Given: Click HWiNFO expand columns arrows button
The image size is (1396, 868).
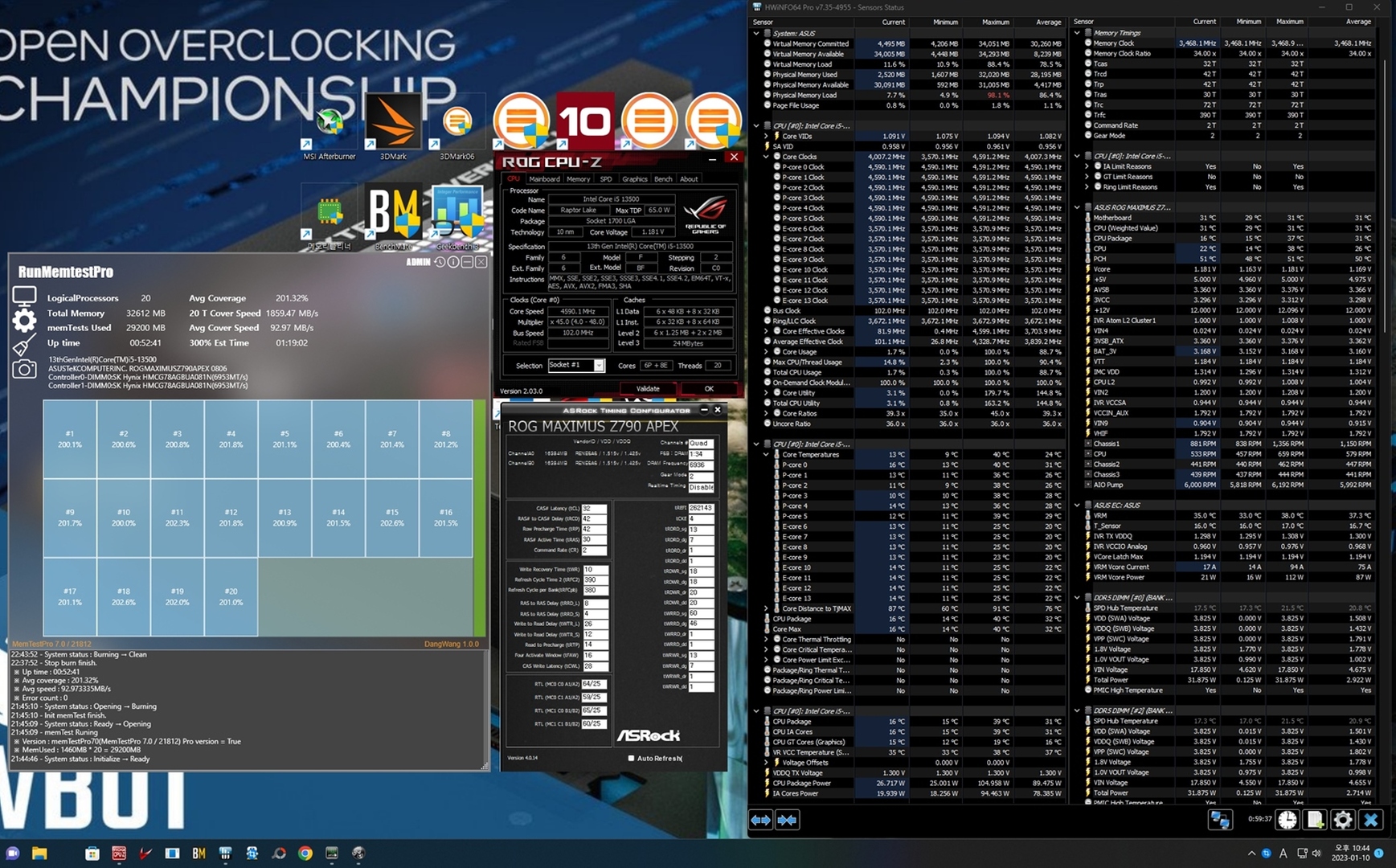Looking at the screenshot, I should 760,820.
